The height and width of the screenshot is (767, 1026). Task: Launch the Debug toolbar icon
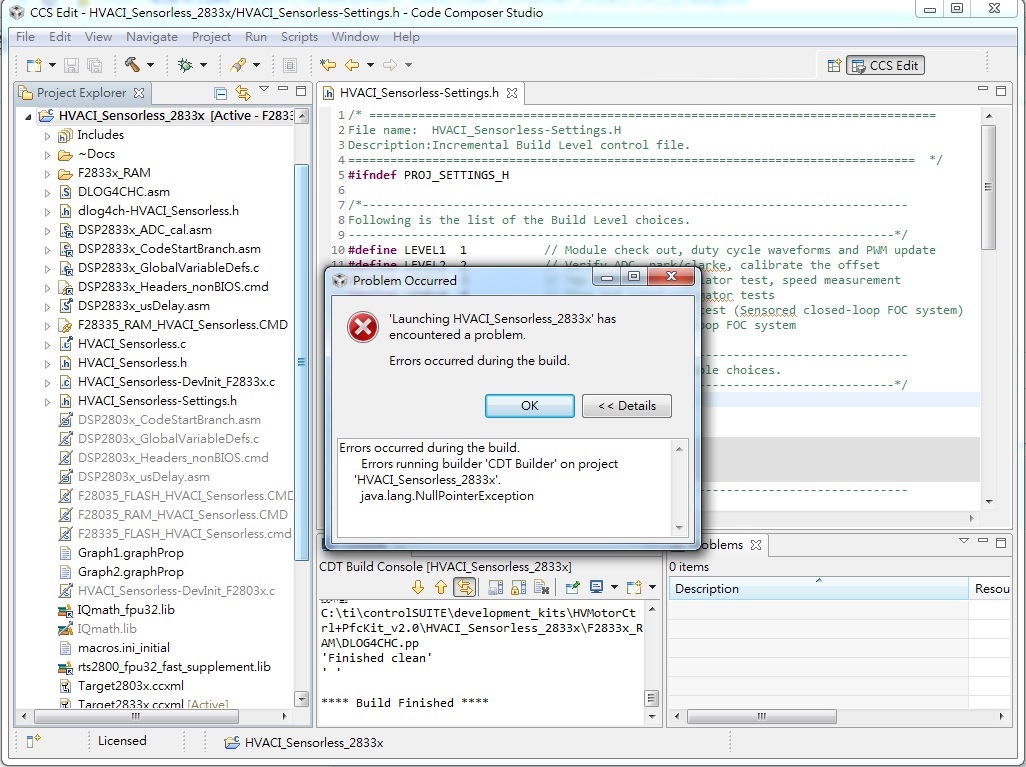184,64
